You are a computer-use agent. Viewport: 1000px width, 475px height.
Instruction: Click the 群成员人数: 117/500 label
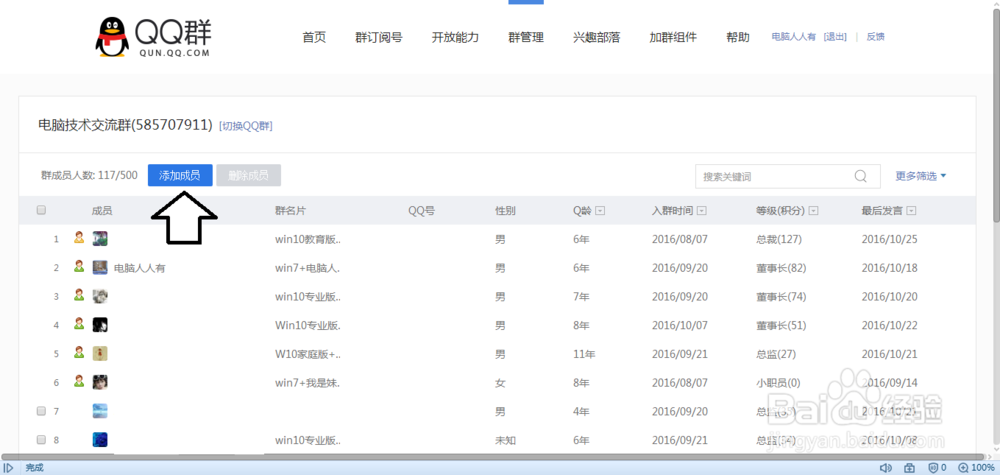point(89,175)
